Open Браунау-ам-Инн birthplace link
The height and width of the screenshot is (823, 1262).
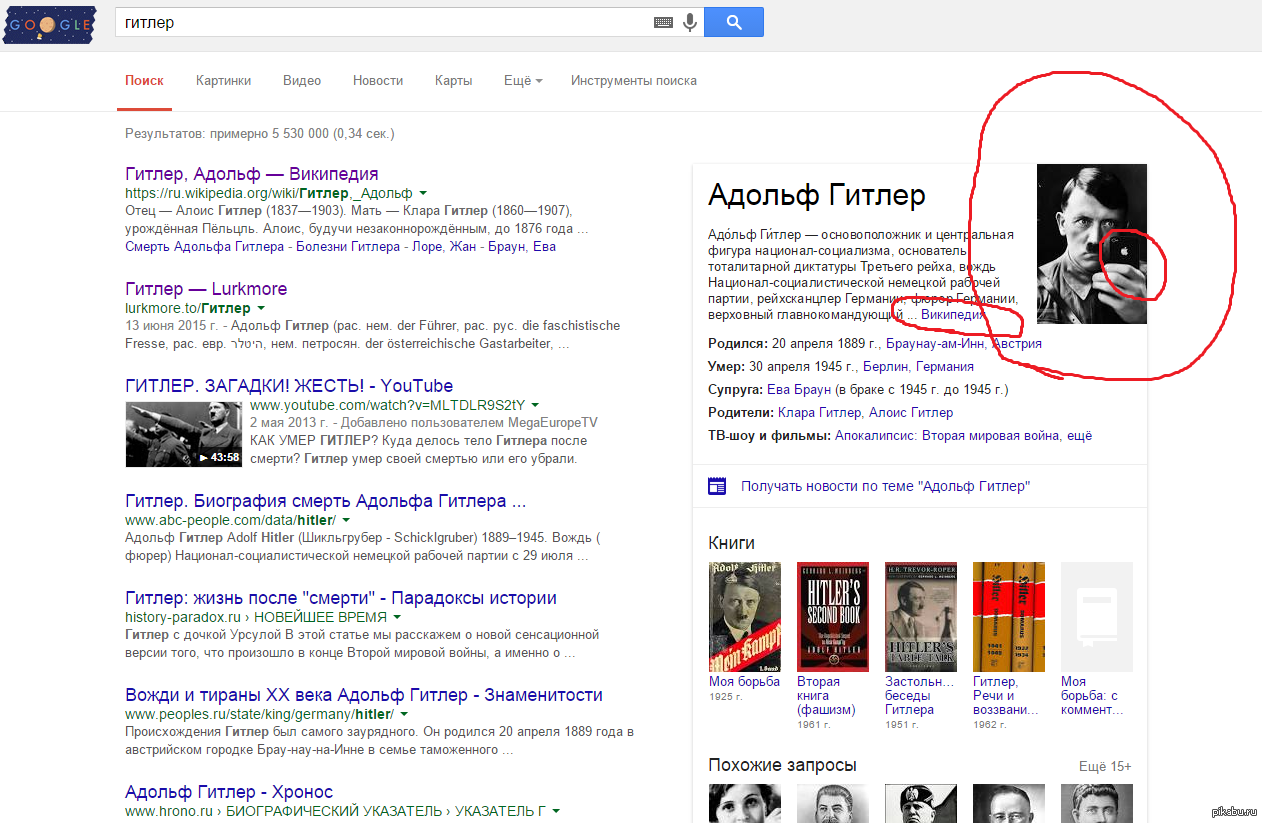pyautogui.click(x=934, y=343)
